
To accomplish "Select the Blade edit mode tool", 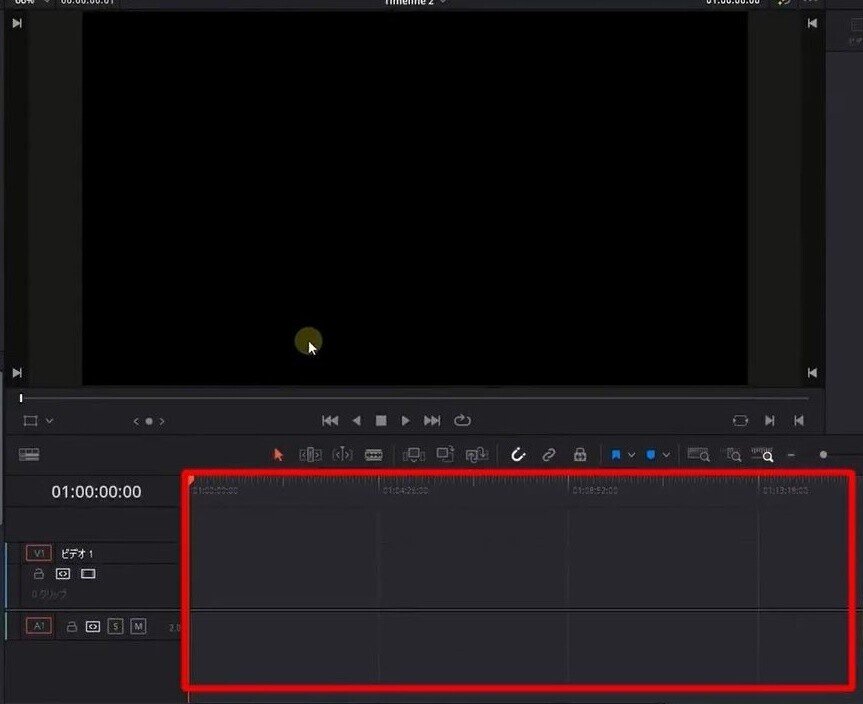I will click(374, 455).
